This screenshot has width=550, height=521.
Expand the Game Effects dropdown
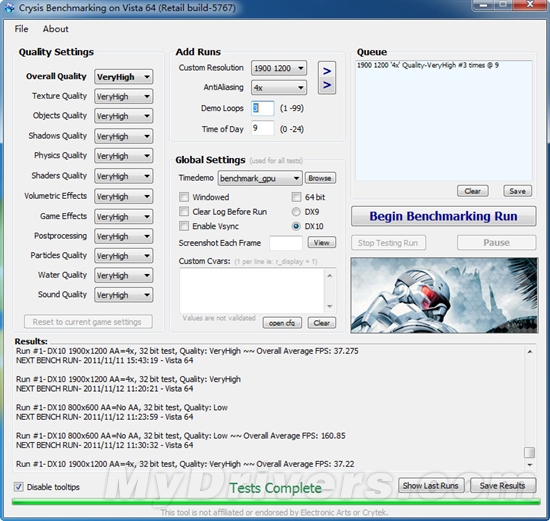123,216
